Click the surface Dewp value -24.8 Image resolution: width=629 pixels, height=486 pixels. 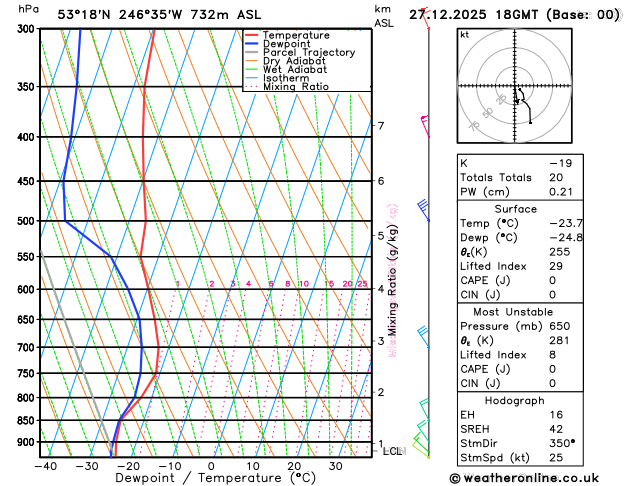point(566,237)
